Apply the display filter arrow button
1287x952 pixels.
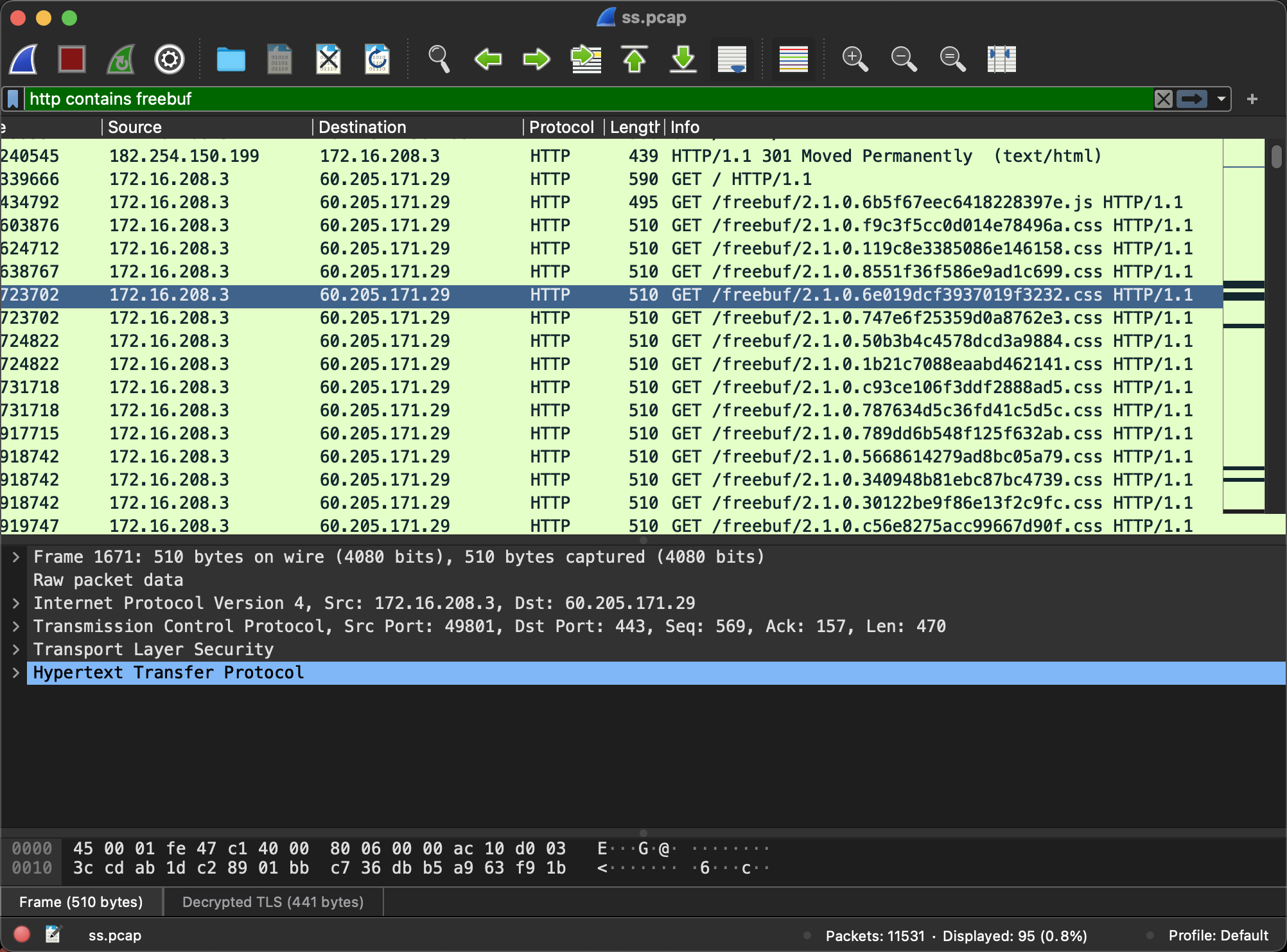pyautogui.click(x=1192, y=99)
